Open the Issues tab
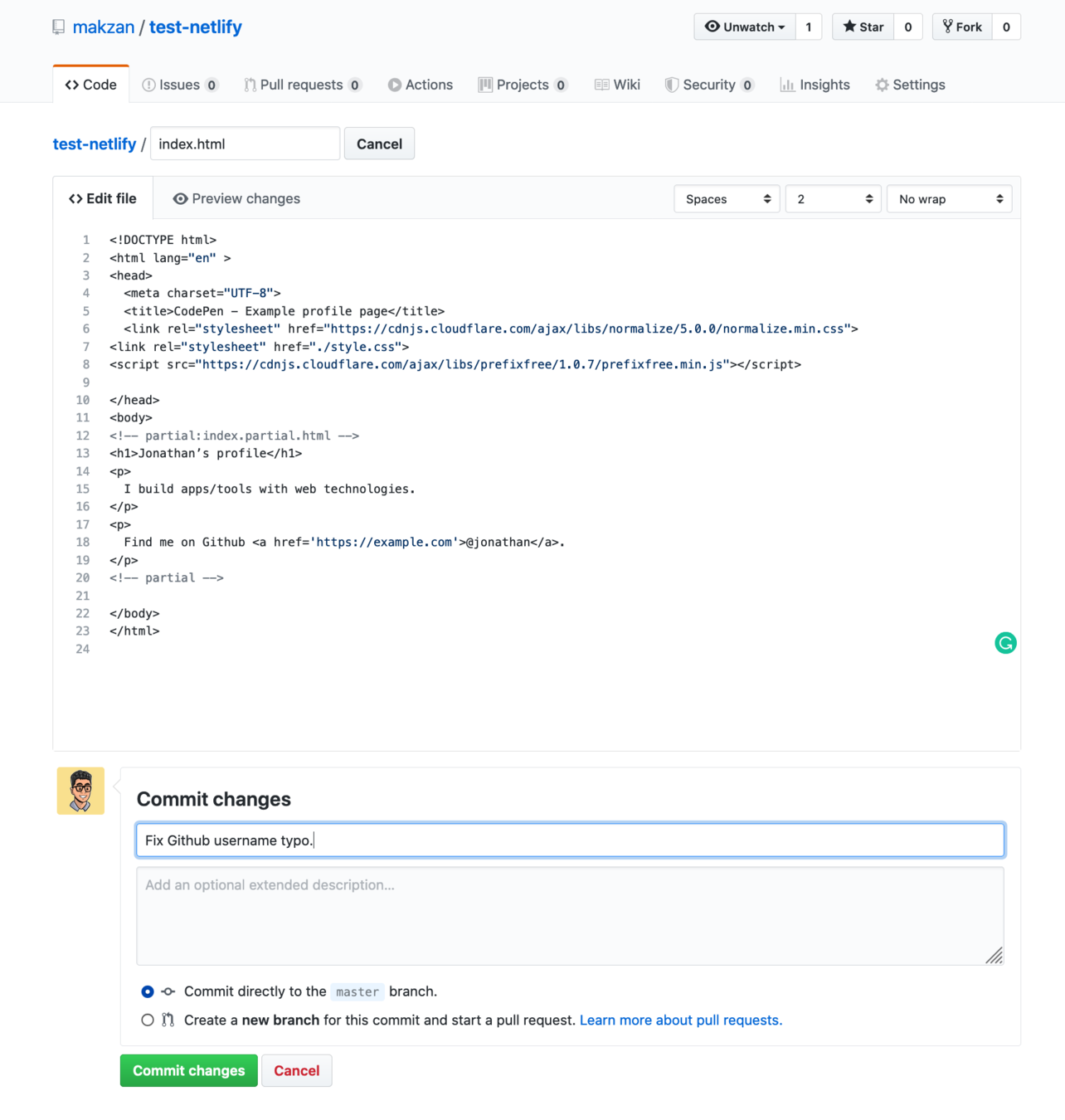Image resolution: width=1065 pixels, height=1120 pixels. coord(180,85)
